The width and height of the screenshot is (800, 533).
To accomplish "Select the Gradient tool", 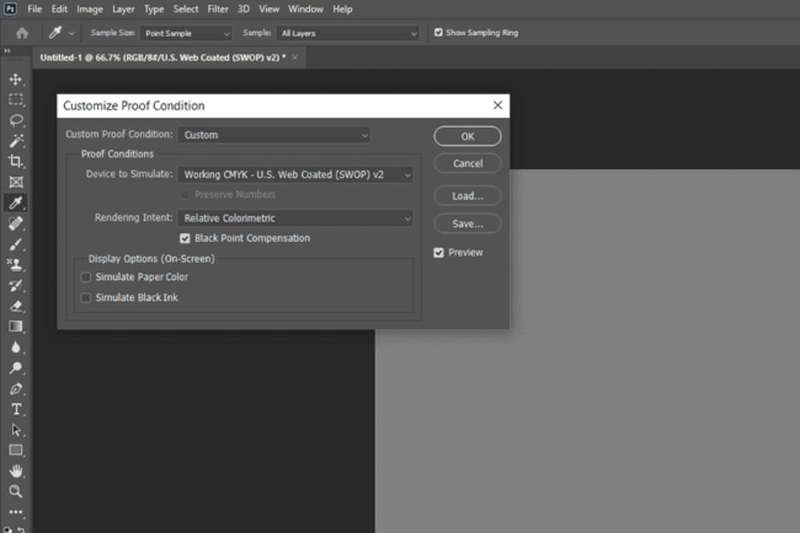I will (16, 326).
